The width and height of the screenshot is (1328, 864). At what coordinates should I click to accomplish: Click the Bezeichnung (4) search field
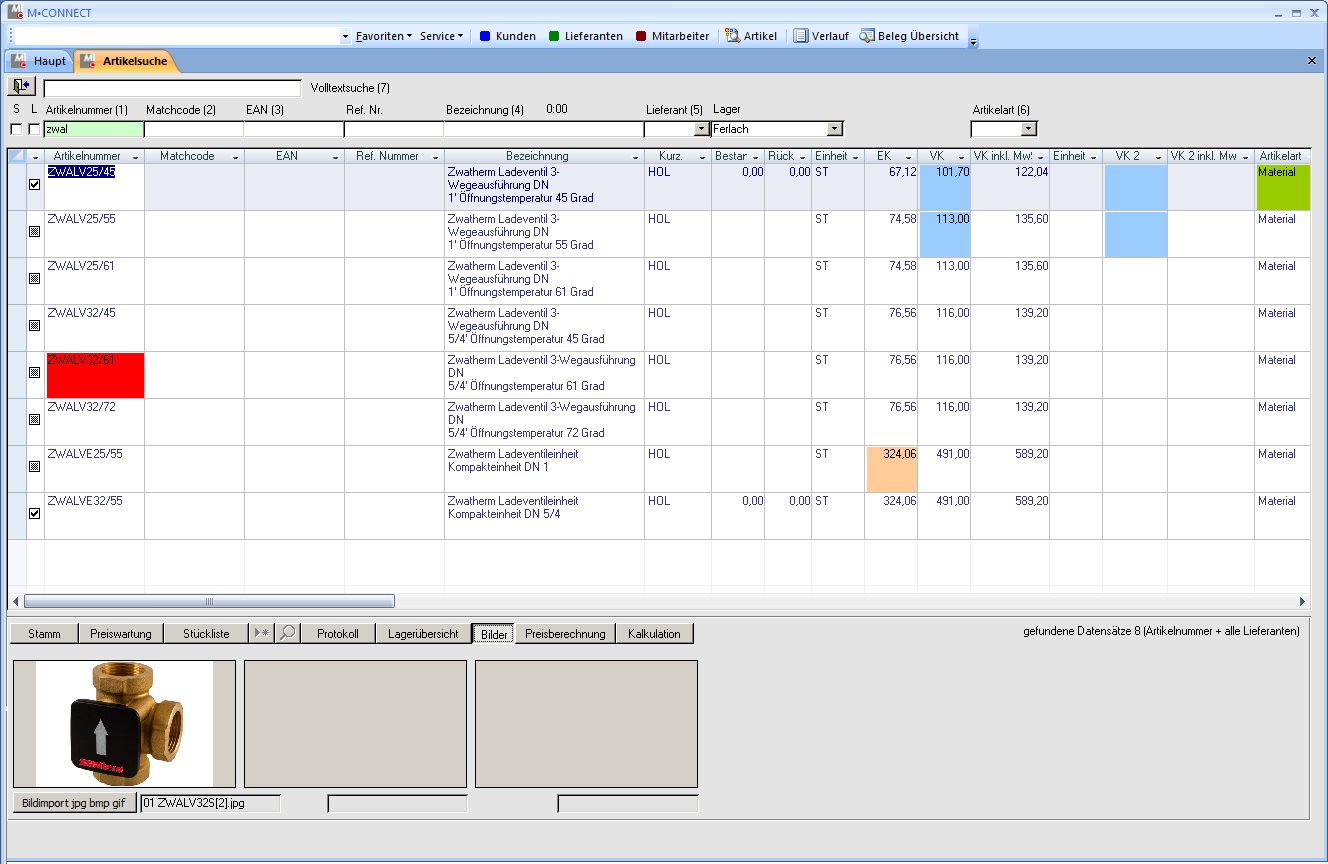coord(544,129)
